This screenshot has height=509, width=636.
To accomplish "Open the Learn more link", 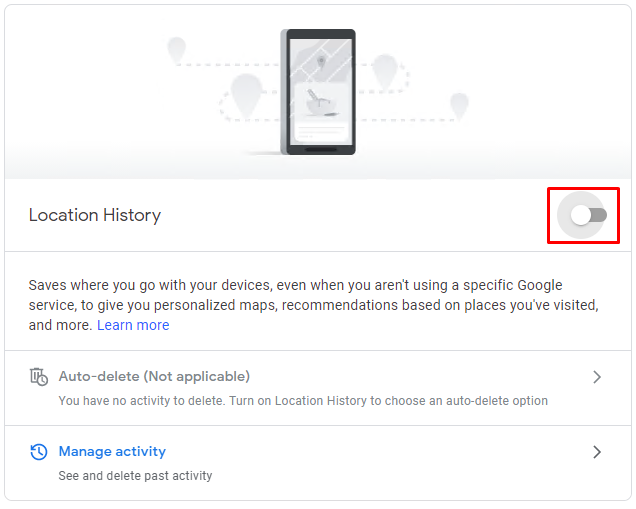I will pyautogui.click(x=133, y=325).
